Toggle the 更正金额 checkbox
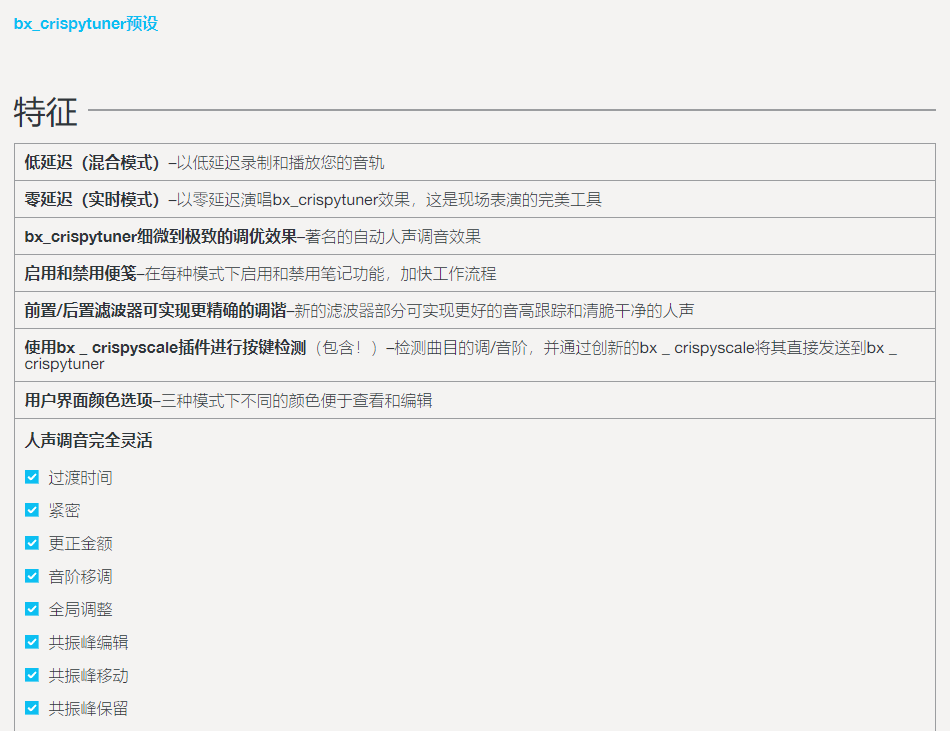Viewport: 950px width, 731px height. tap(32, 544)
